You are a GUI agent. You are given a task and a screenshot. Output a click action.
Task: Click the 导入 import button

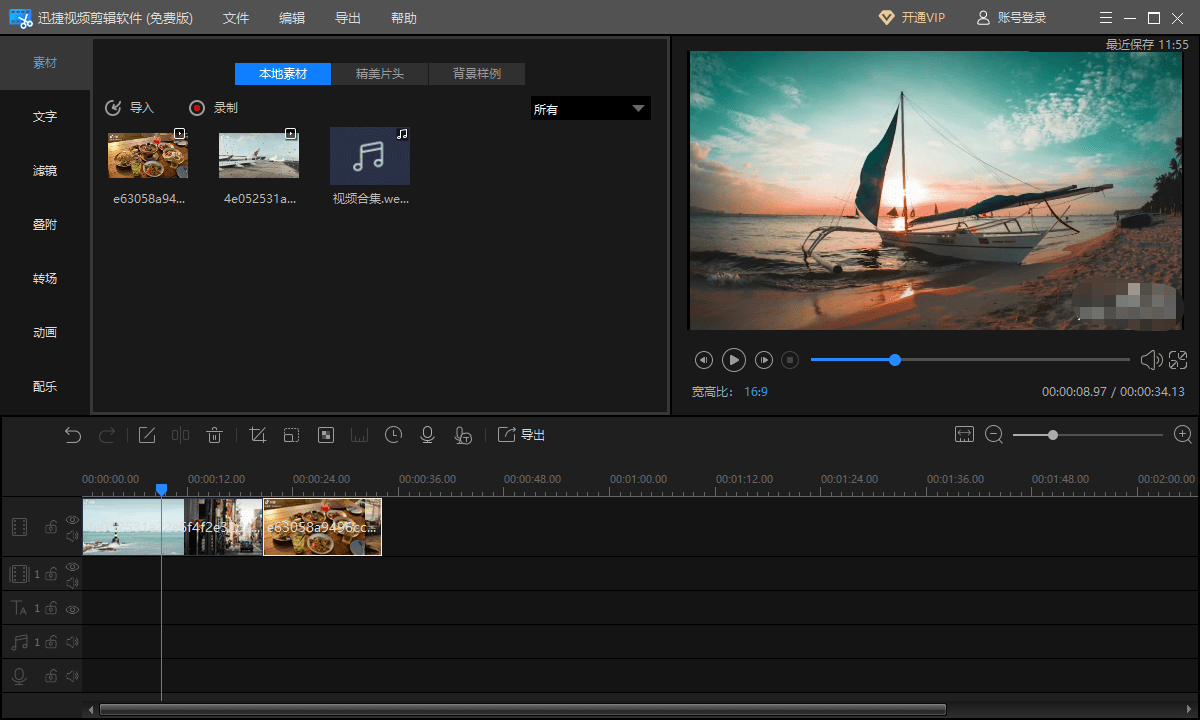click(x=130, y=108)
